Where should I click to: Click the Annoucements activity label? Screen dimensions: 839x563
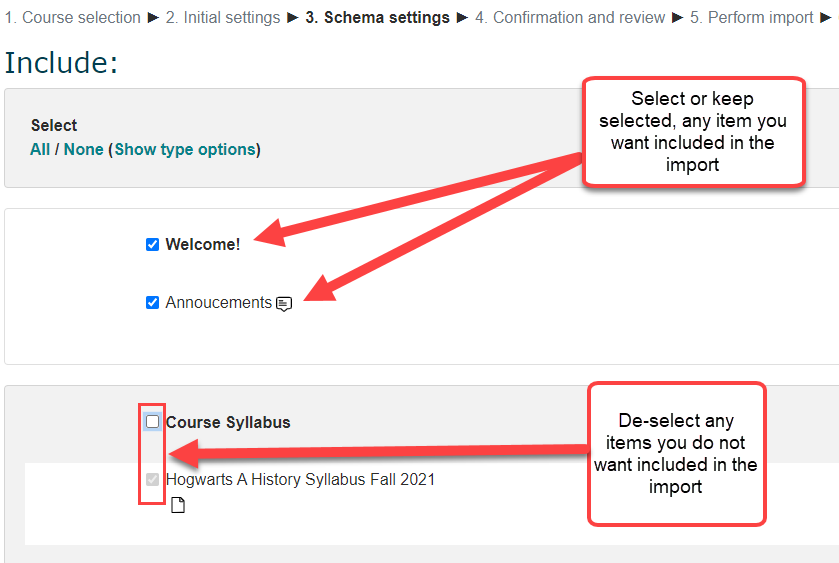click(x=218, y=303)
